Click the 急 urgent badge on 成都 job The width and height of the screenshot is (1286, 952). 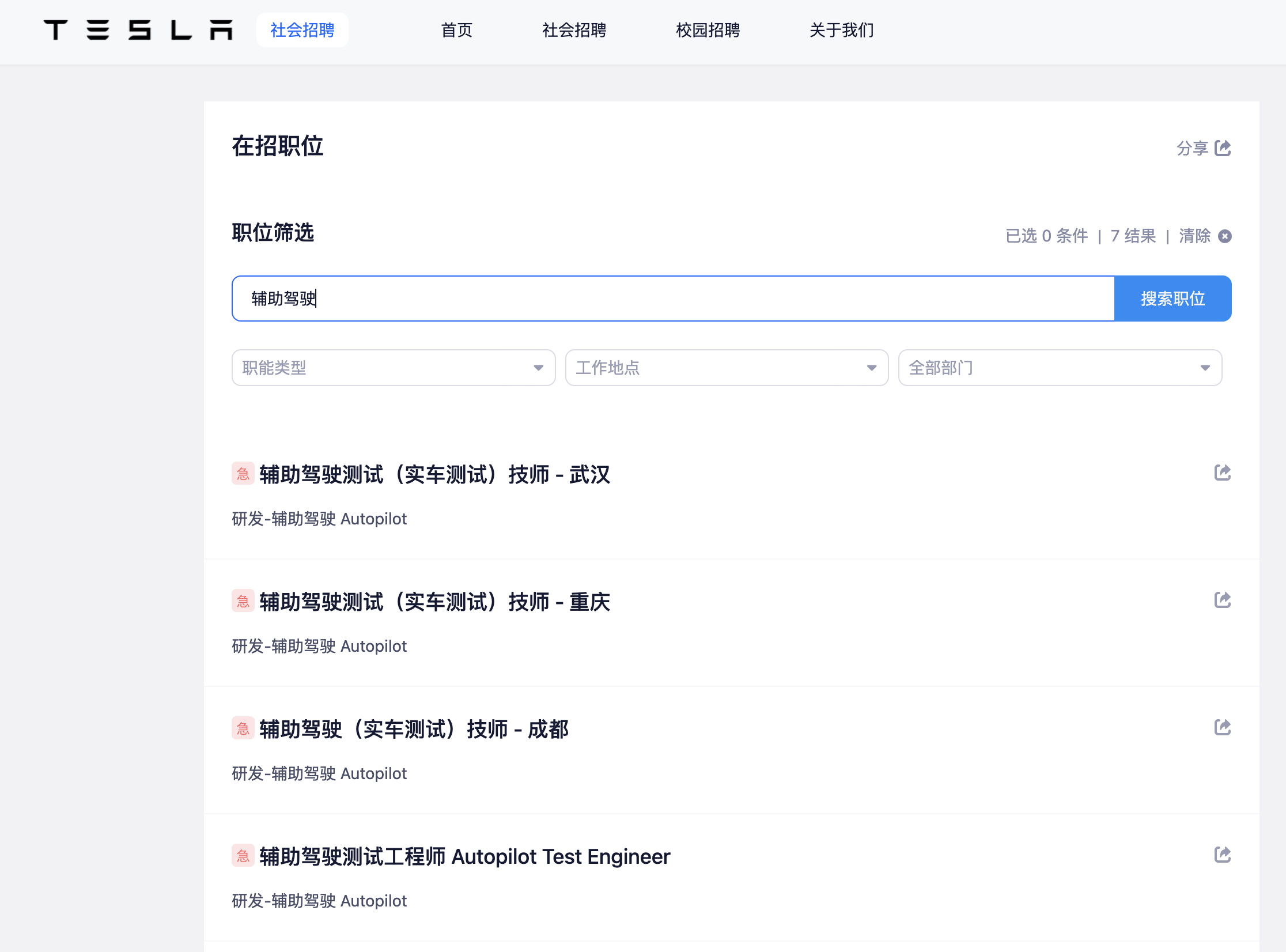click(243, 728)
